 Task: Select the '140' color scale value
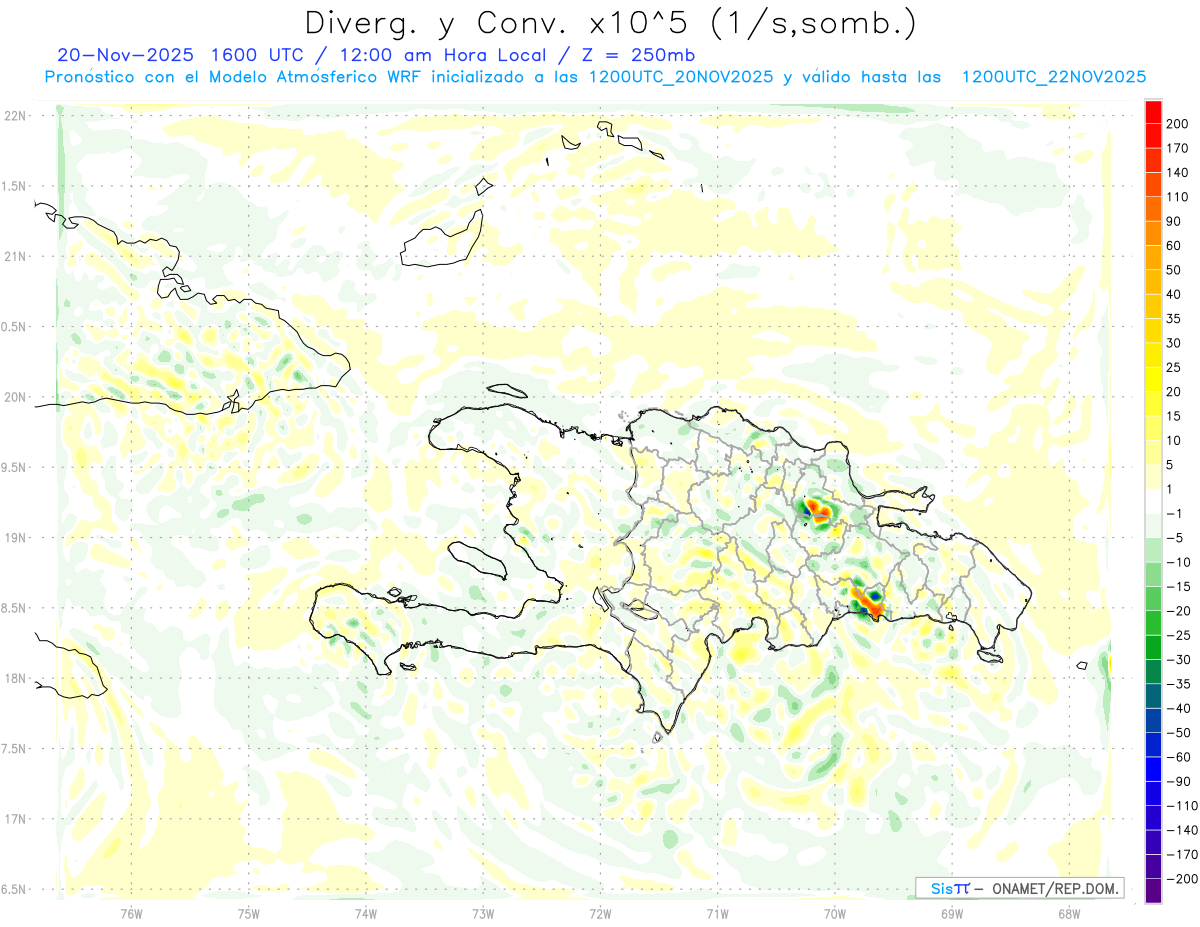(x=1179, y=172)
